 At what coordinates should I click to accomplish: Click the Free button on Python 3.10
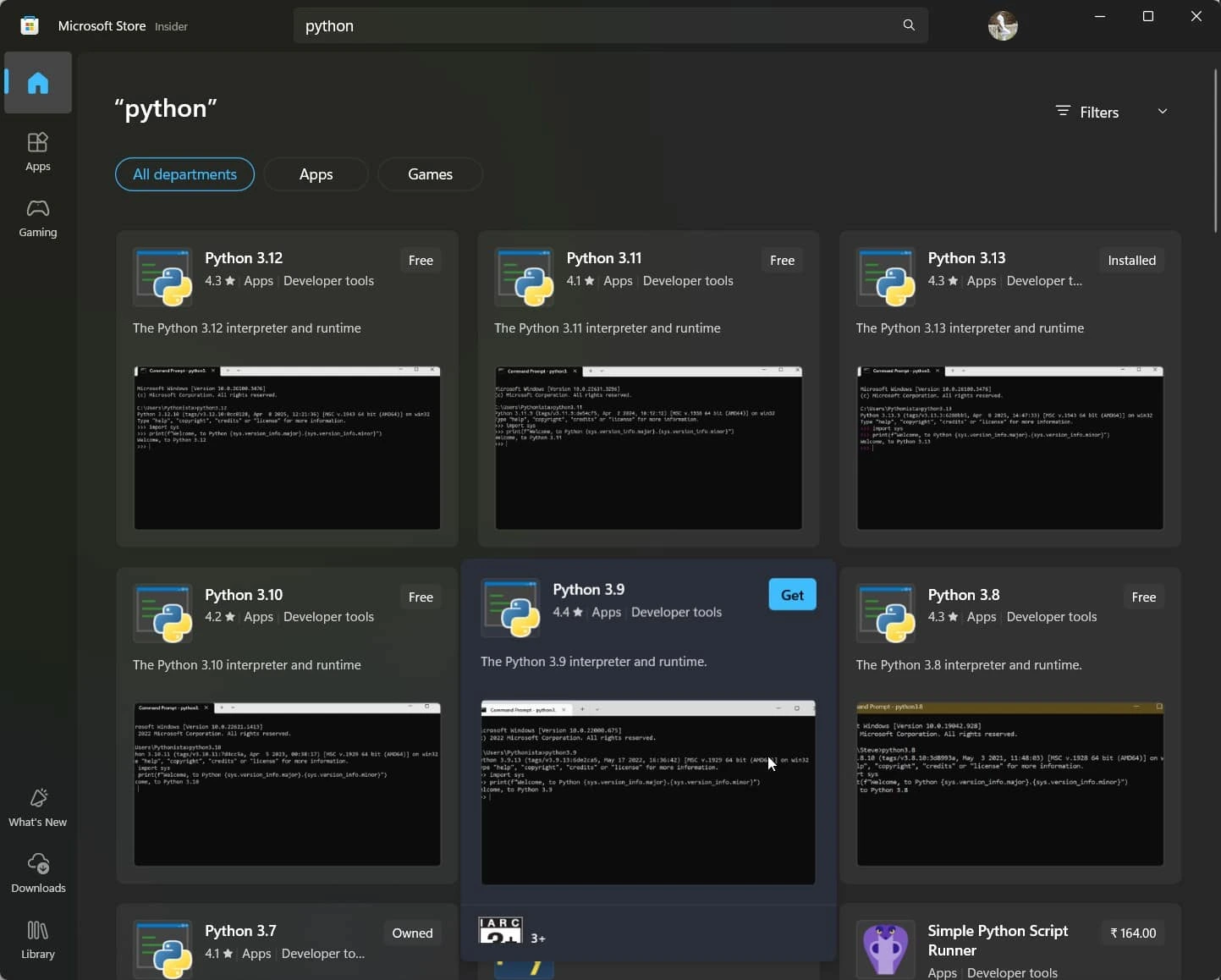421,597
